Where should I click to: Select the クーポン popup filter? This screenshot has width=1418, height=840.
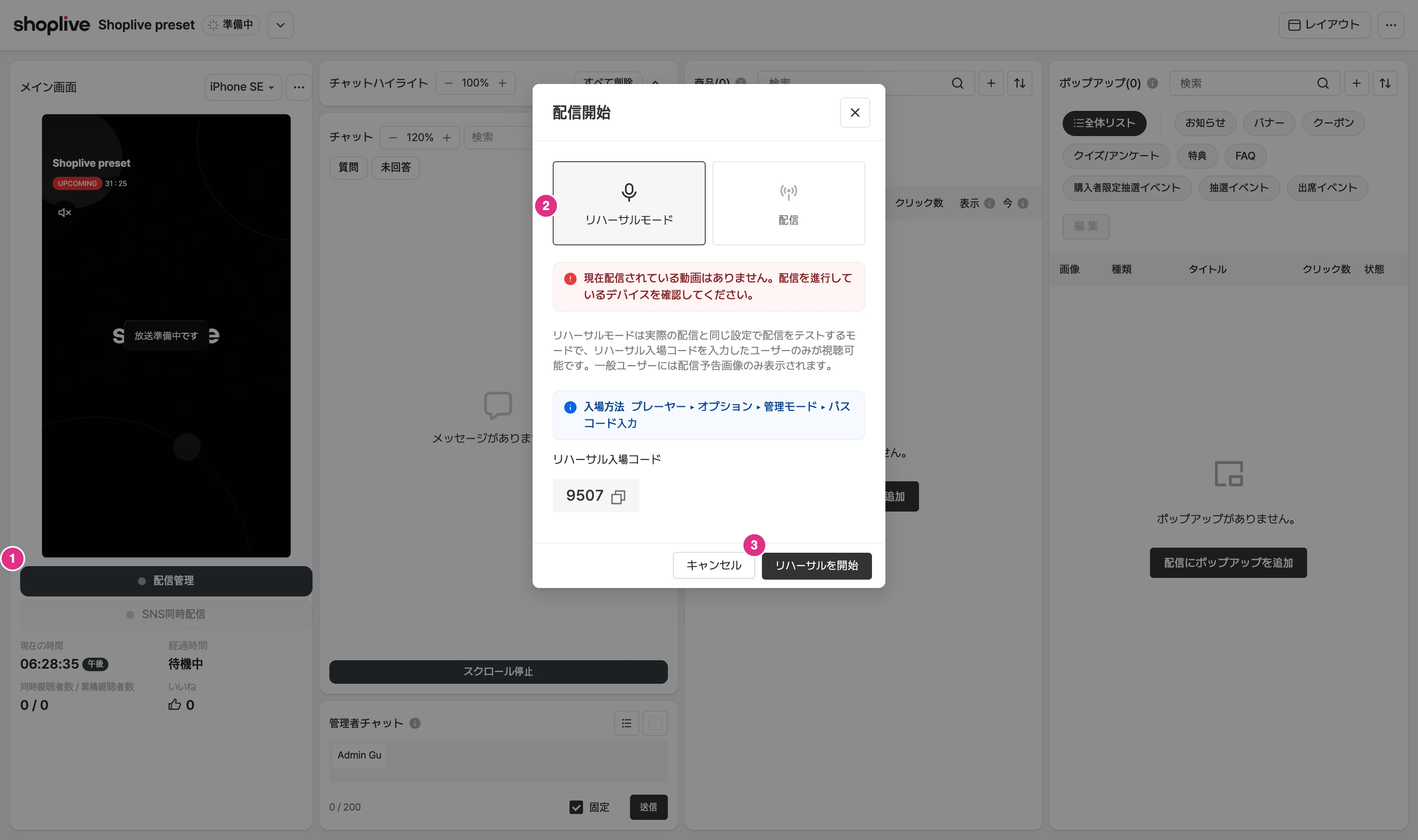click(x=1333, y=123)
